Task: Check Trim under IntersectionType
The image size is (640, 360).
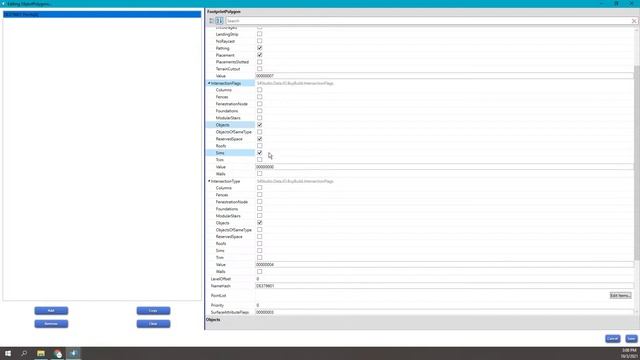Action: click(260, 258)
